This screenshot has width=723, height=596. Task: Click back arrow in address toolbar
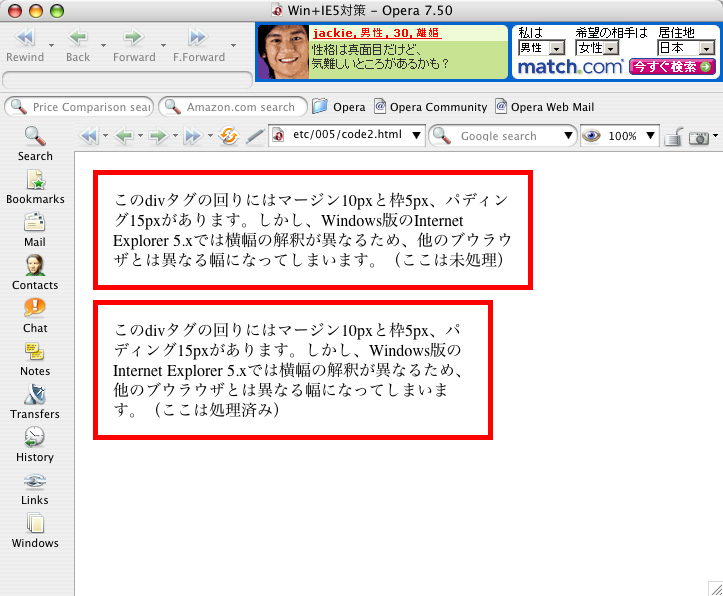pos(124,136)
